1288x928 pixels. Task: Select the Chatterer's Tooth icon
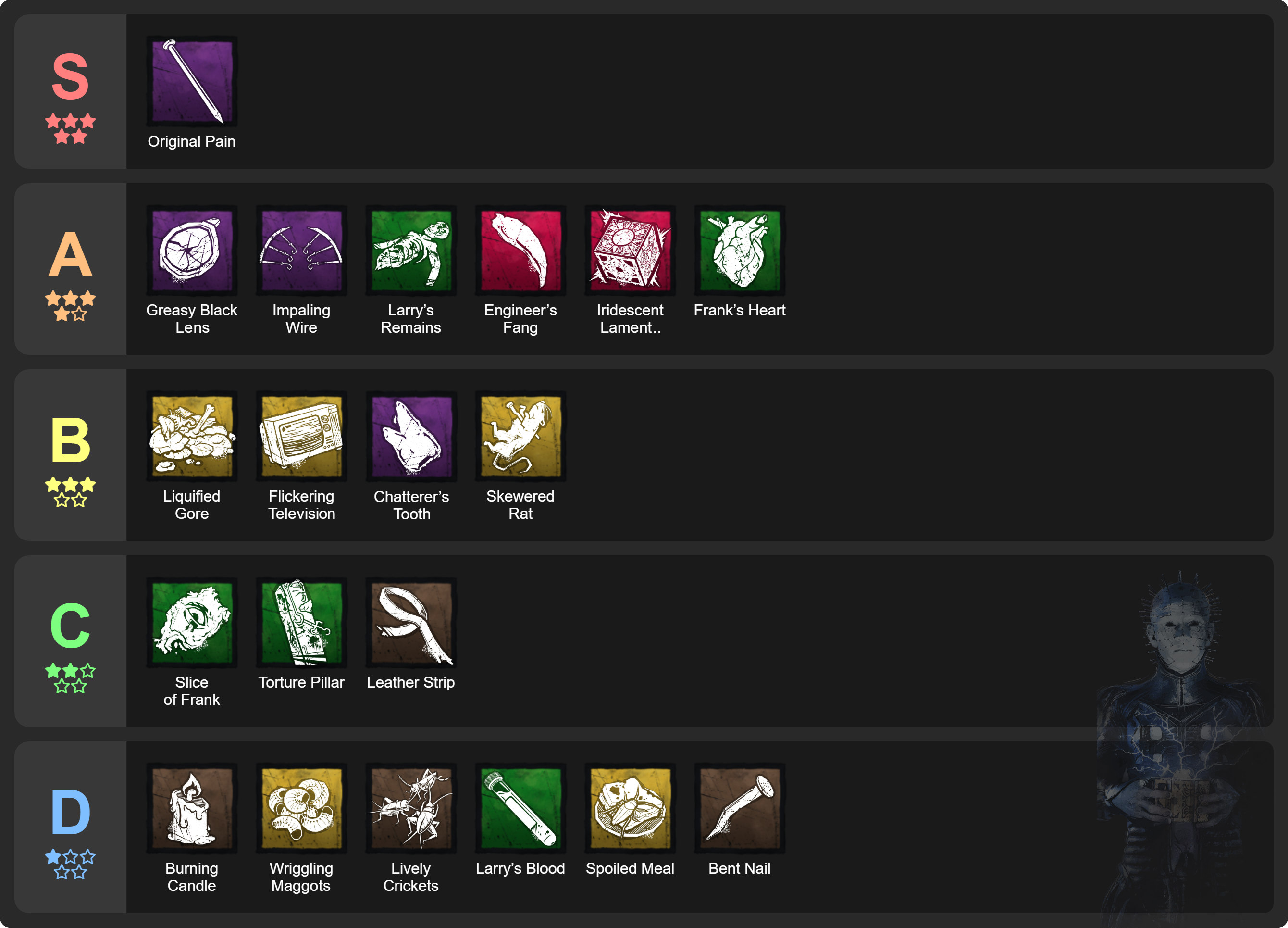click(411, 436)
